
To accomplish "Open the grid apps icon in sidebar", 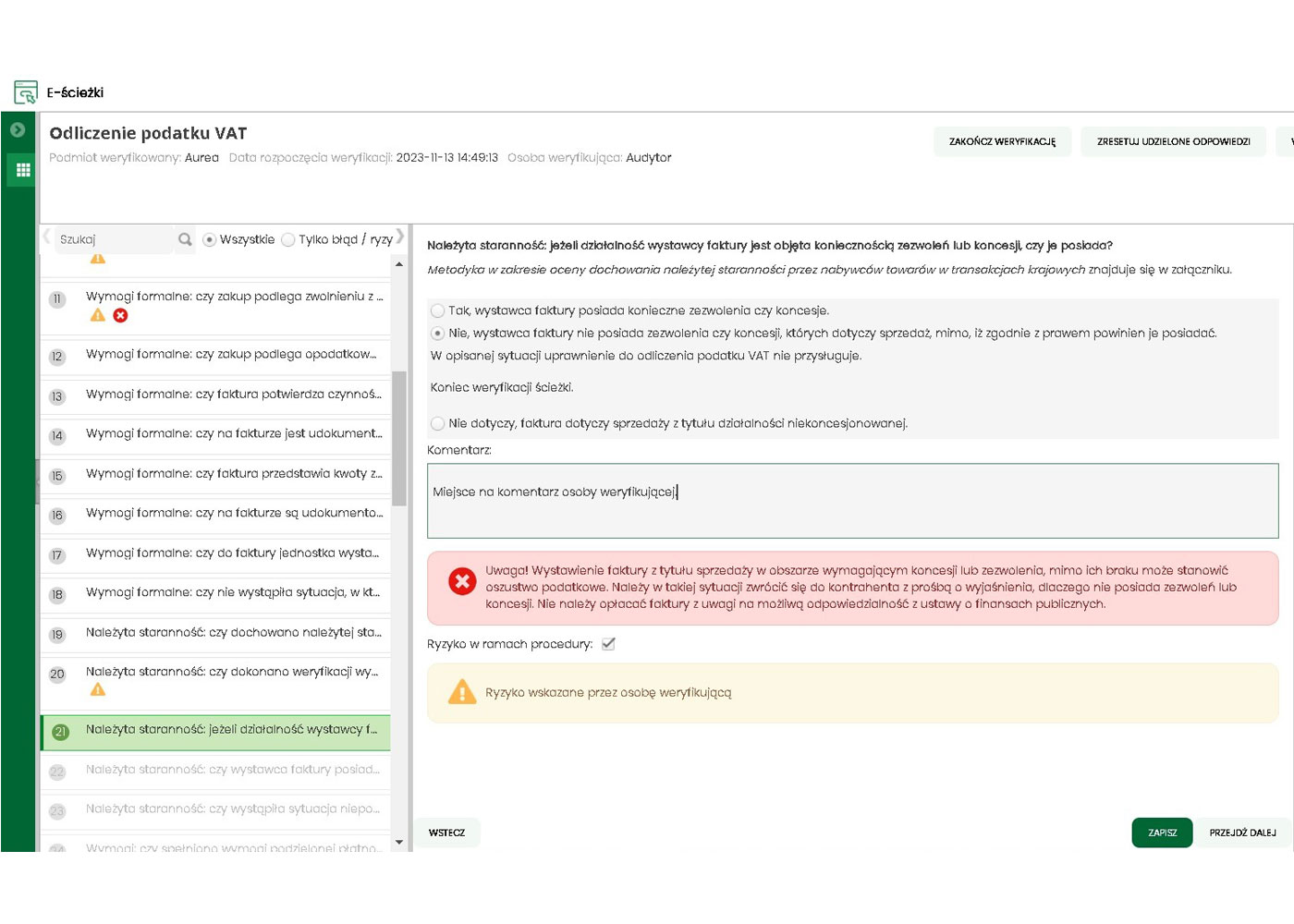I will point(23,170).
